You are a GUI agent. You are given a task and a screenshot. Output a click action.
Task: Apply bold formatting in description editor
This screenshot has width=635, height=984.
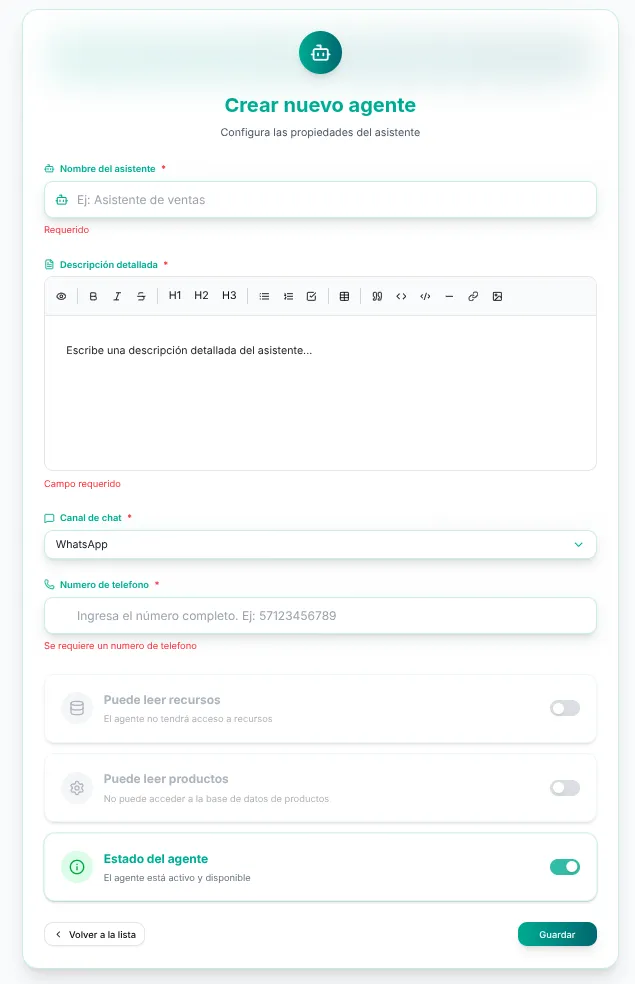(93, 296)
